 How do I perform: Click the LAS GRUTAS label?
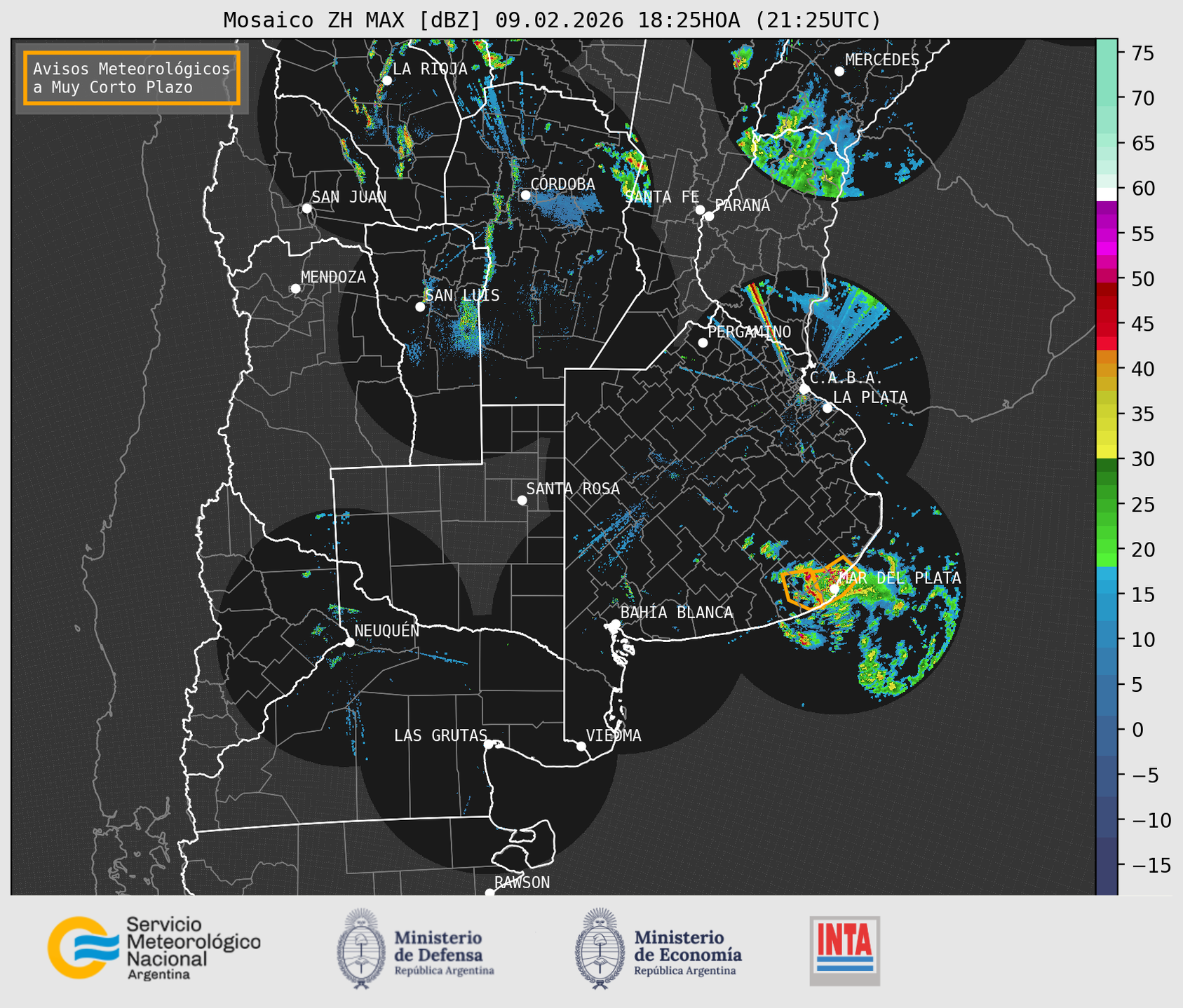[x=440, y=735]
